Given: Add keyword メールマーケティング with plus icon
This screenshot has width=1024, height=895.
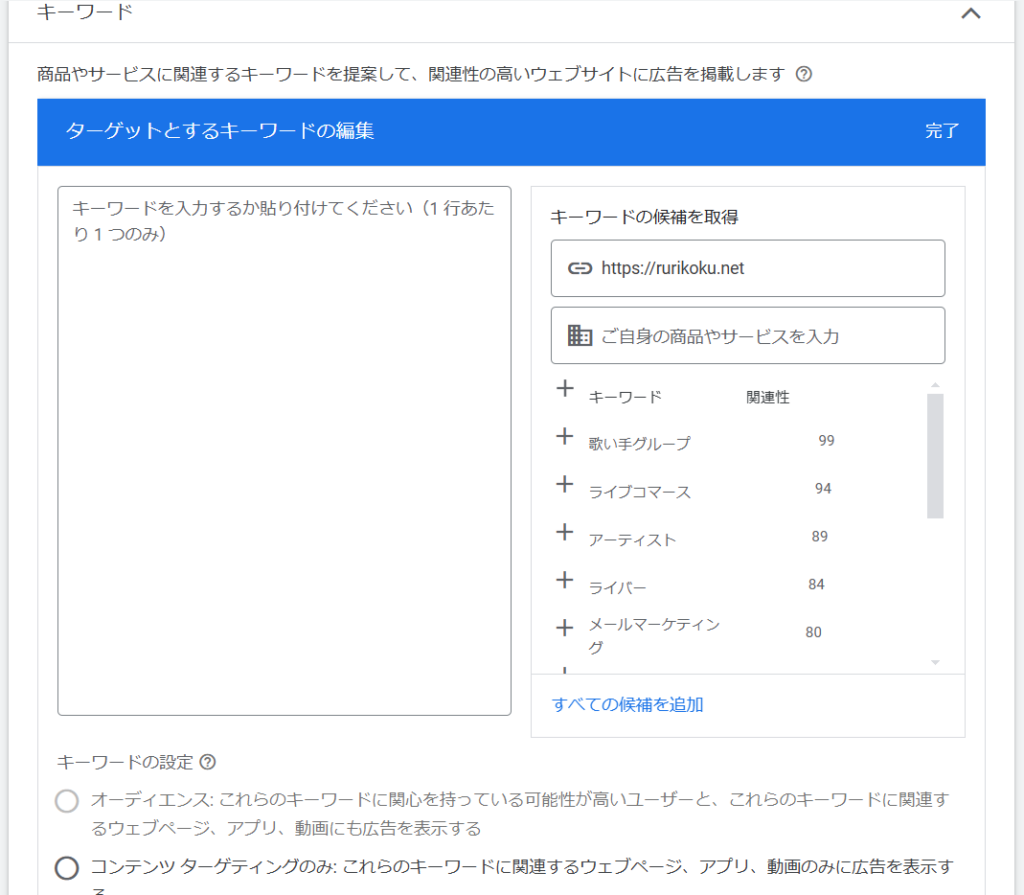Looking at the screenshot, I should pos(565,628).
